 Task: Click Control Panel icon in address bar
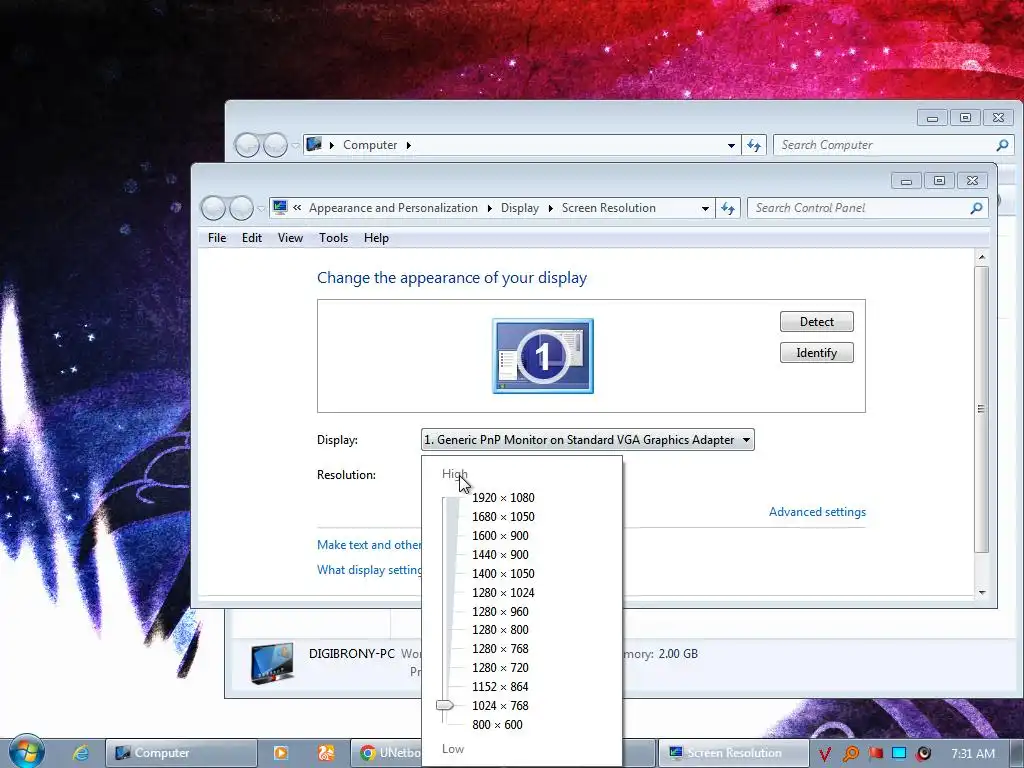tap(280, 208)
